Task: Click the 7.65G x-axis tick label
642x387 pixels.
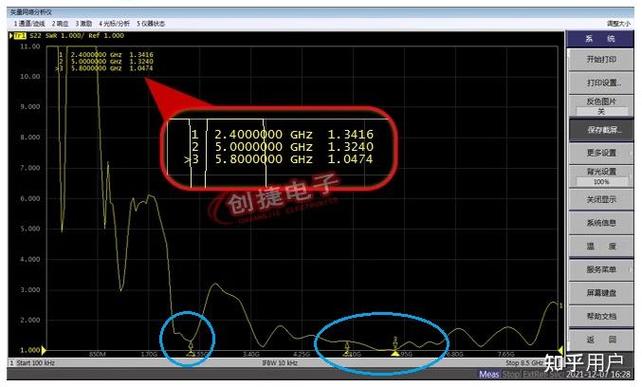Action: coord(506,354)
